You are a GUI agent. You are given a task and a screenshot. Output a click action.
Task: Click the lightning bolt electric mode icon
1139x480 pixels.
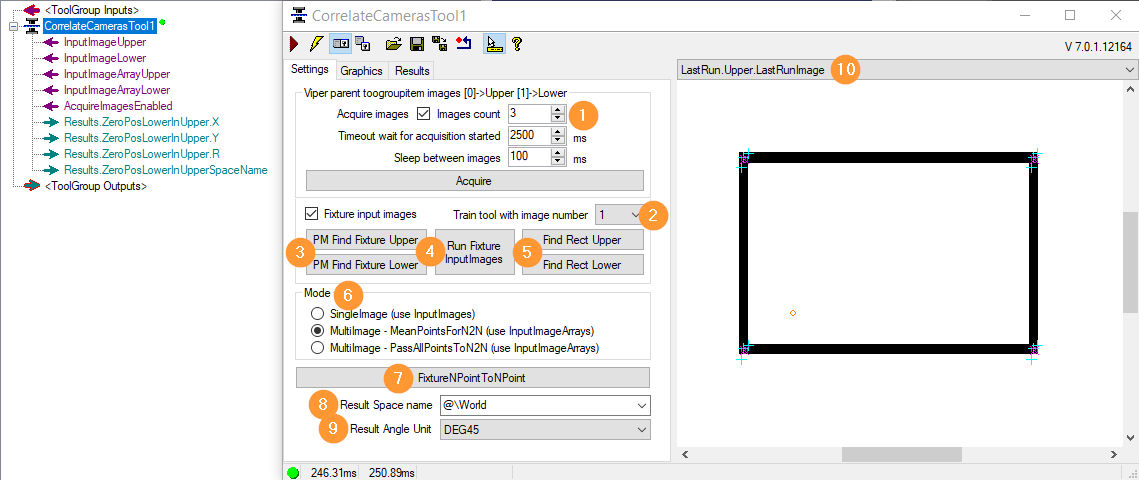pos(315,44)
